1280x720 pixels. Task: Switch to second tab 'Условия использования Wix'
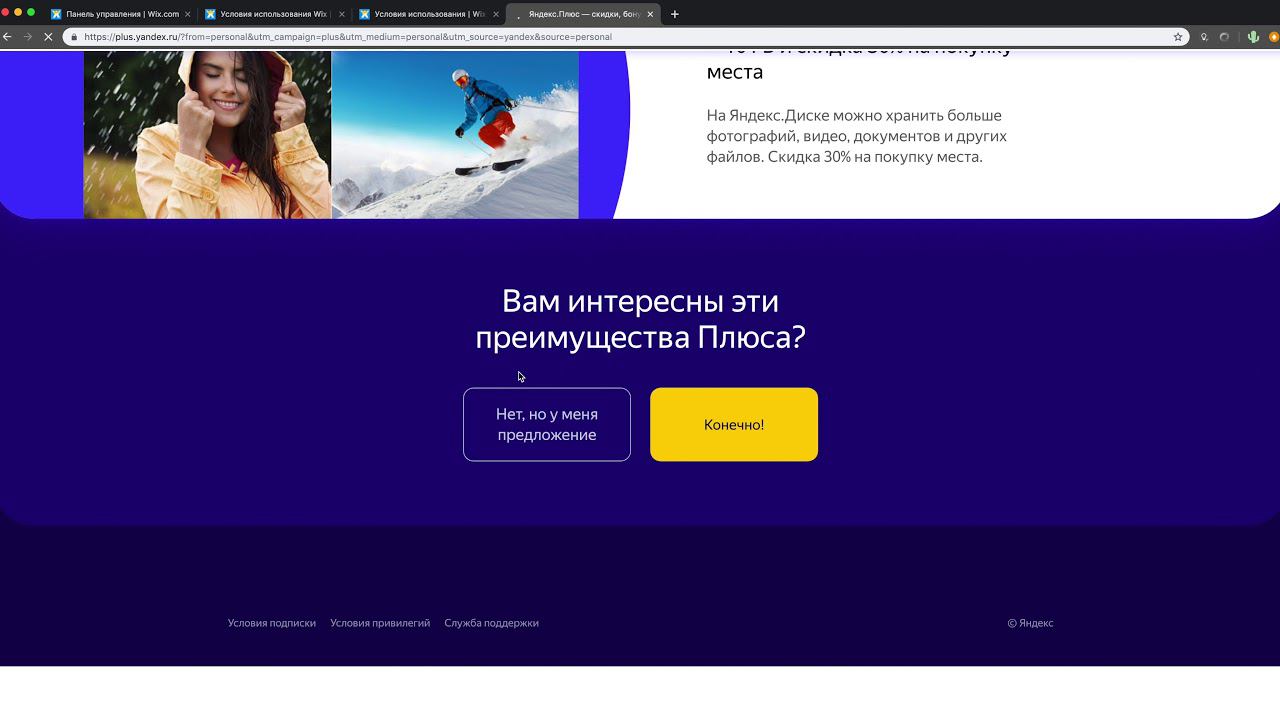tap(274, 14)
